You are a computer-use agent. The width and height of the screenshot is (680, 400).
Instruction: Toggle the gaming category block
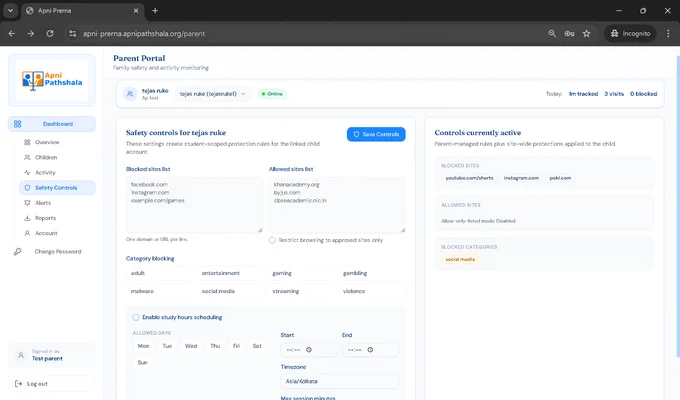[x=301, y=273]
